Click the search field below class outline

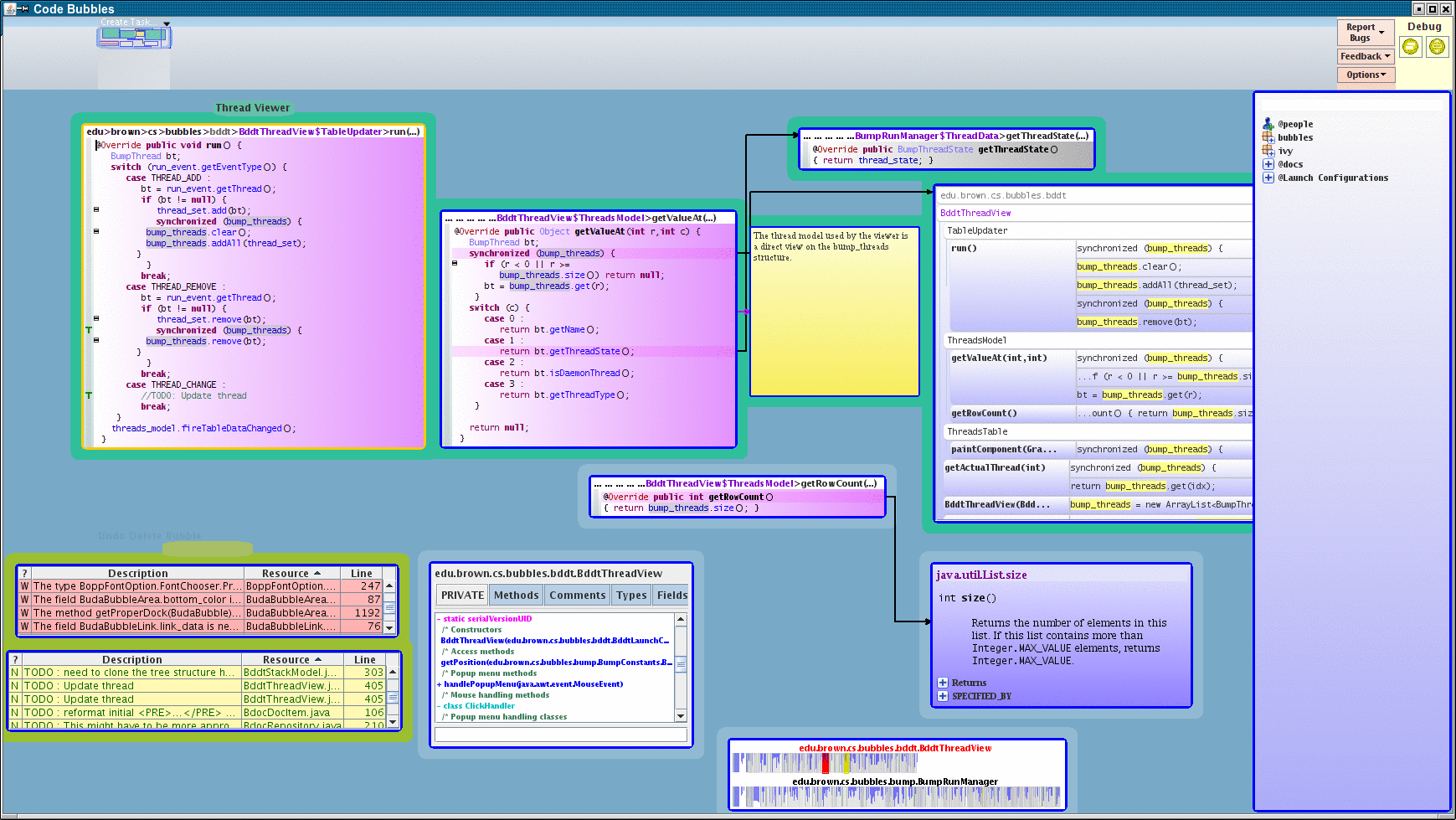click(x=561, y=735)
